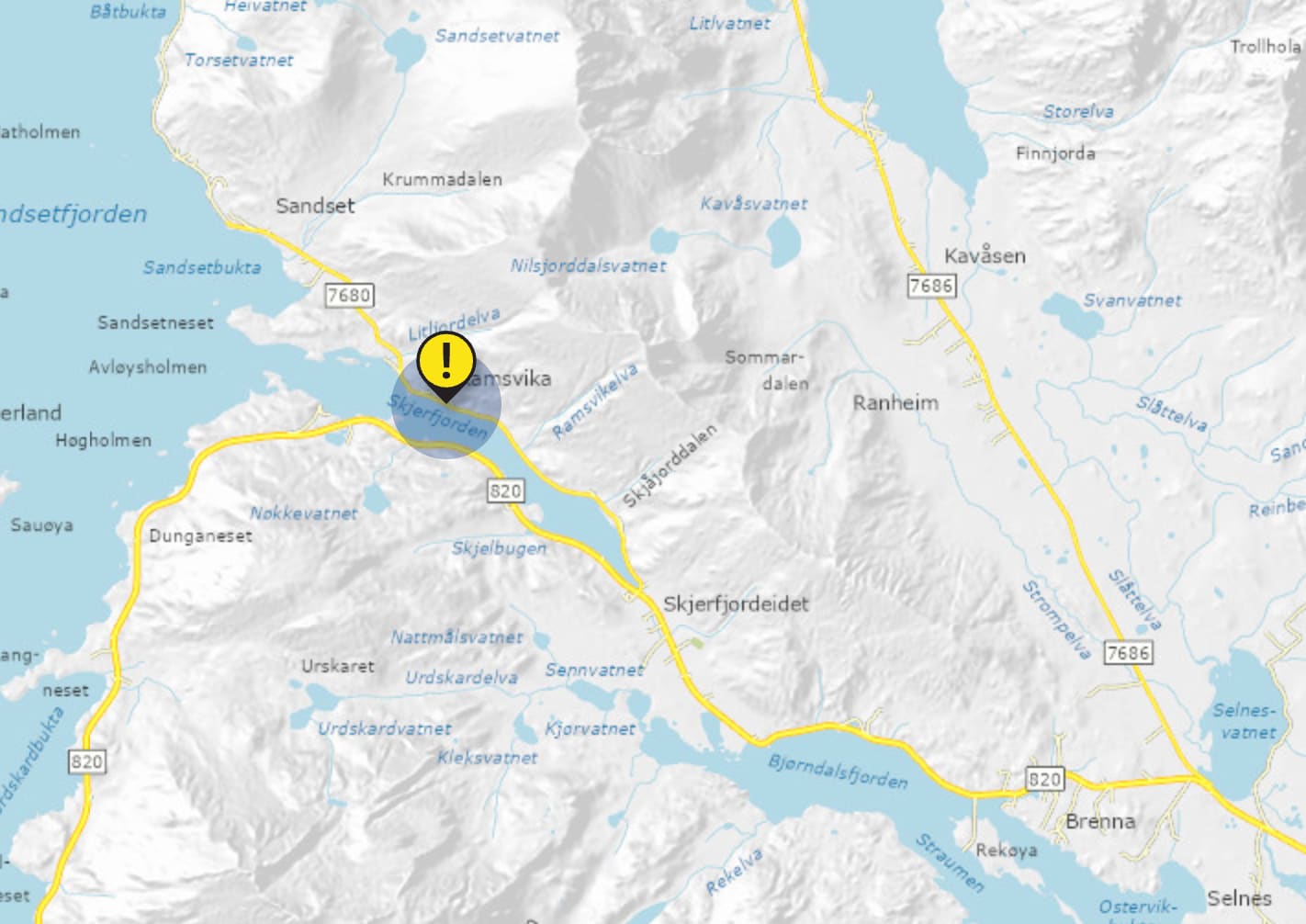
Task: Click the 820 road shield at the bottom left
Action: click(87, 761)
